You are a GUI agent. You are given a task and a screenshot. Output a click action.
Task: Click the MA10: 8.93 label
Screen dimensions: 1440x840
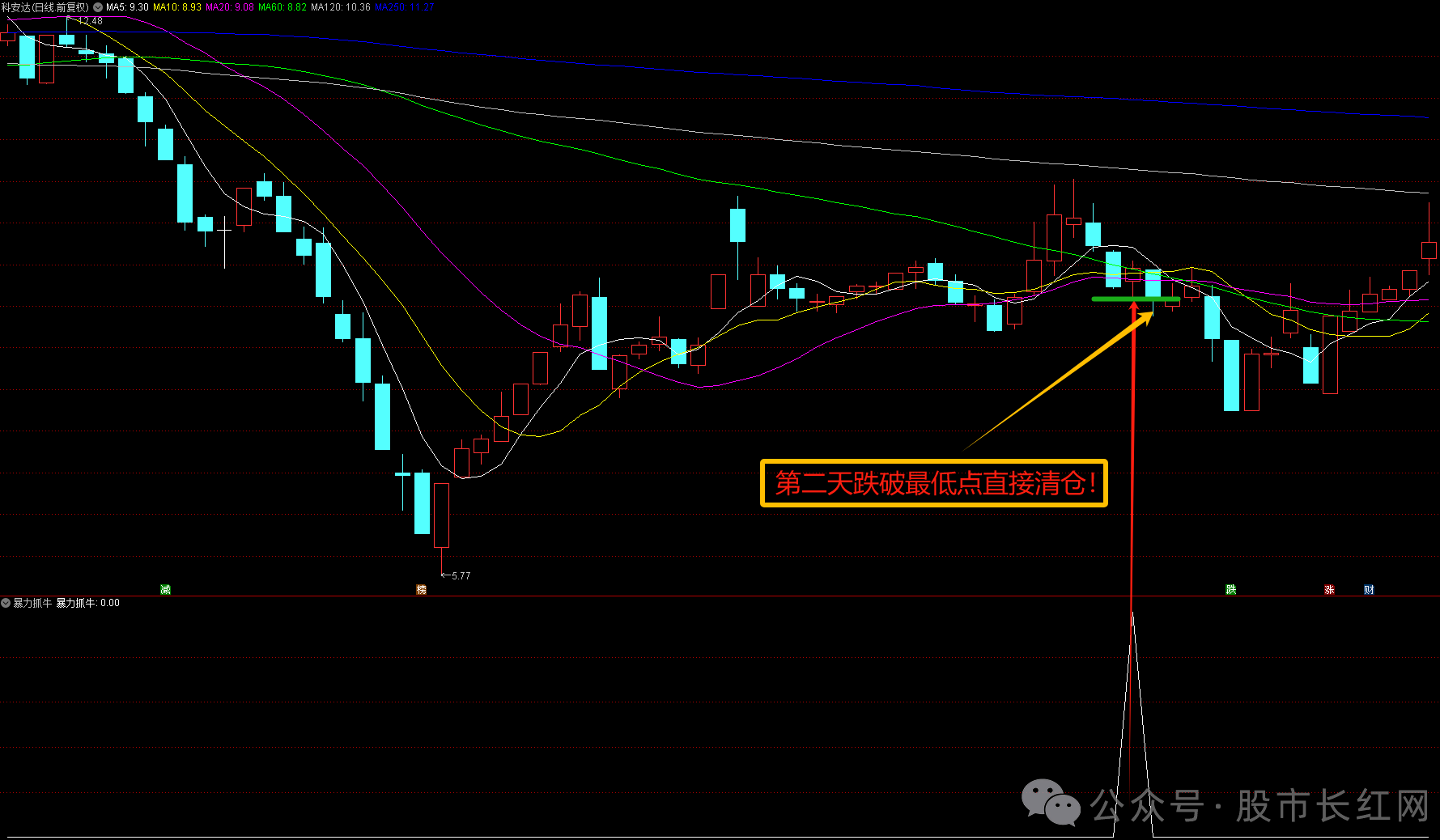(177, 7)
